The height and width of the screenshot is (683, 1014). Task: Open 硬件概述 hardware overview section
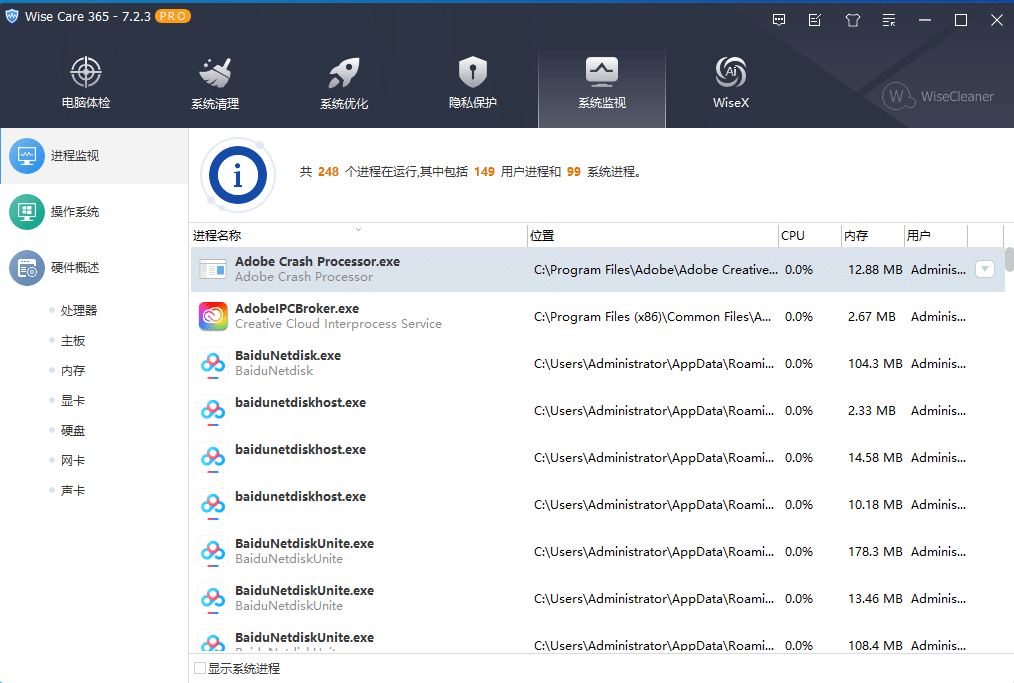pyautogui.click(x=74, y=268)
